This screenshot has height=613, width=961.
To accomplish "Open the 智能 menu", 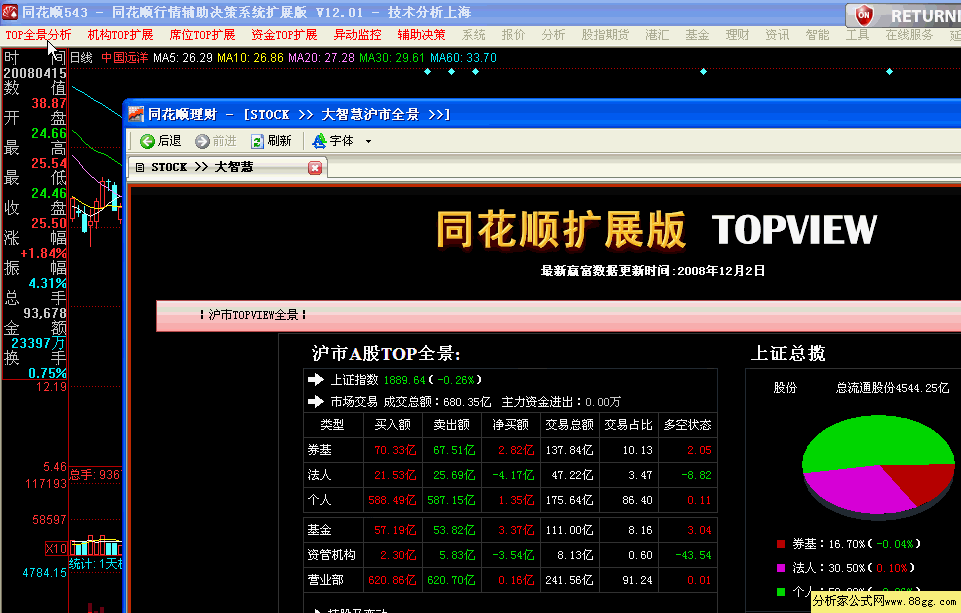I will pos(818,35).
